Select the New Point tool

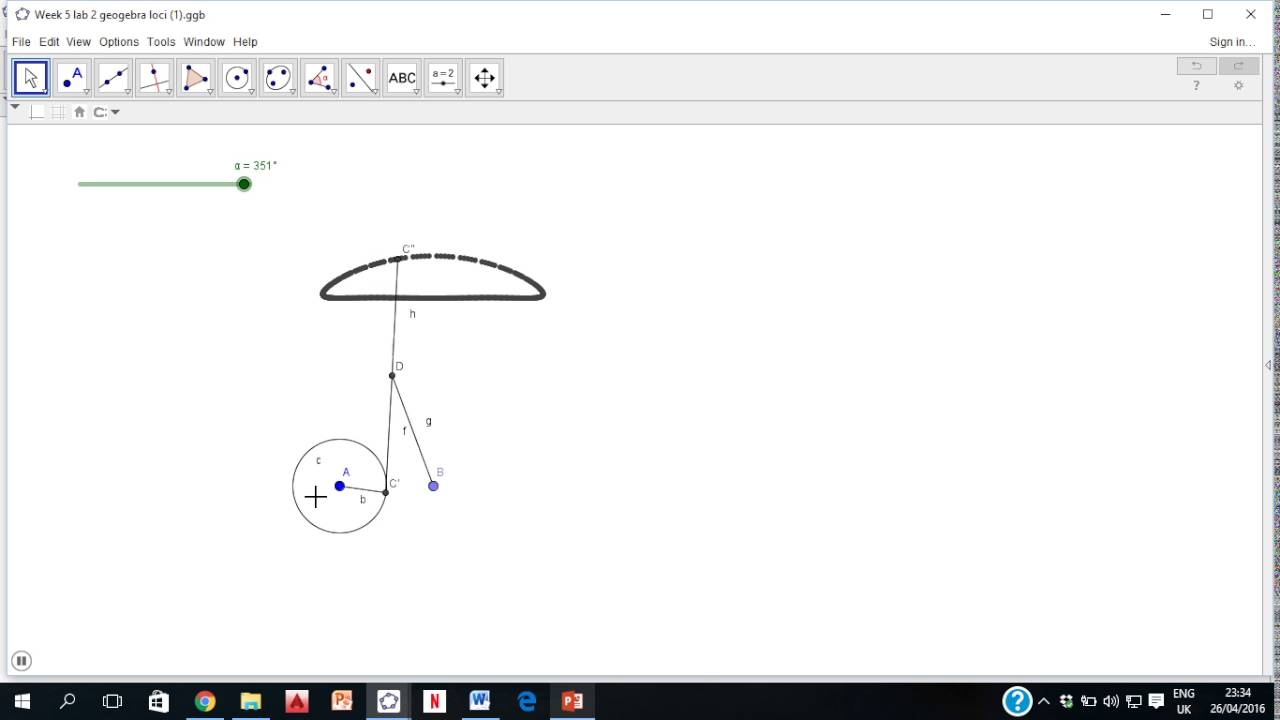(72, 77)
